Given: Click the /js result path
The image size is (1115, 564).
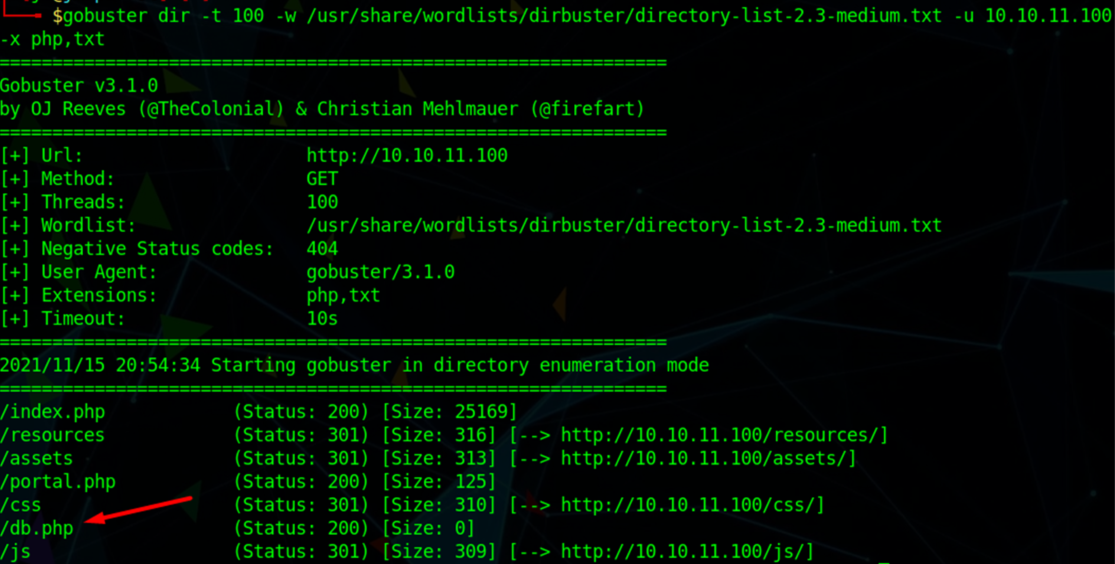Looking at the screenshot, I should (x=16, y=553).
